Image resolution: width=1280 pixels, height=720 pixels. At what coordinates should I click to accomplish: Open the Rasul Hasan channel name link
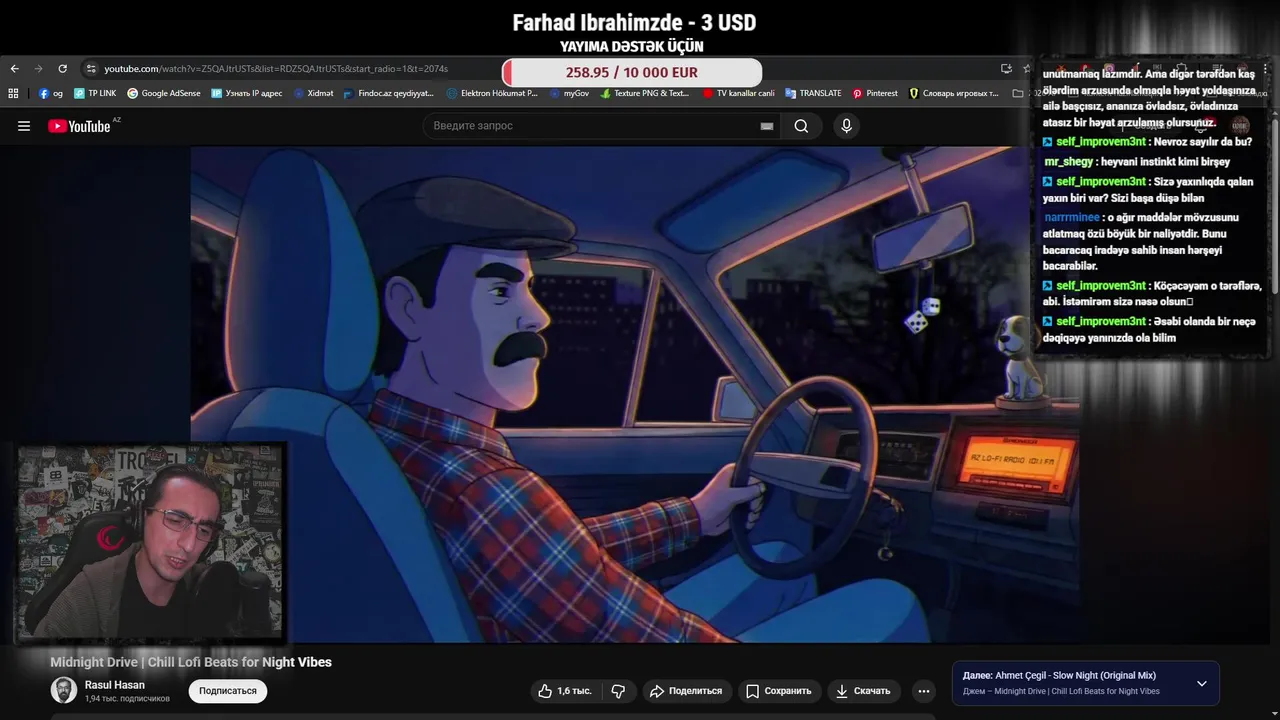[x=115, y=685]
